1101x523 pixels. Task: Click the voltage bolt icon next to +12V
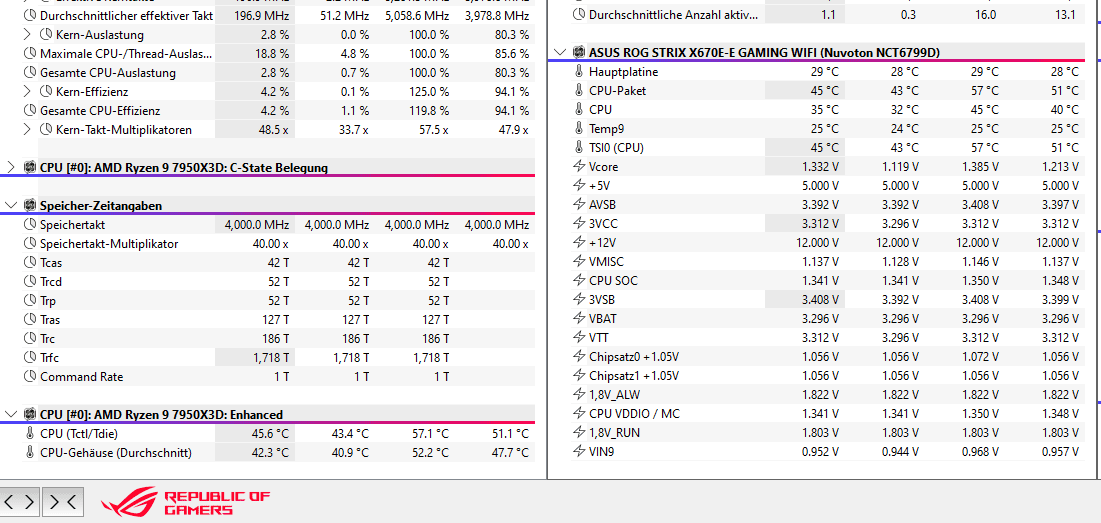coord(579,242)
